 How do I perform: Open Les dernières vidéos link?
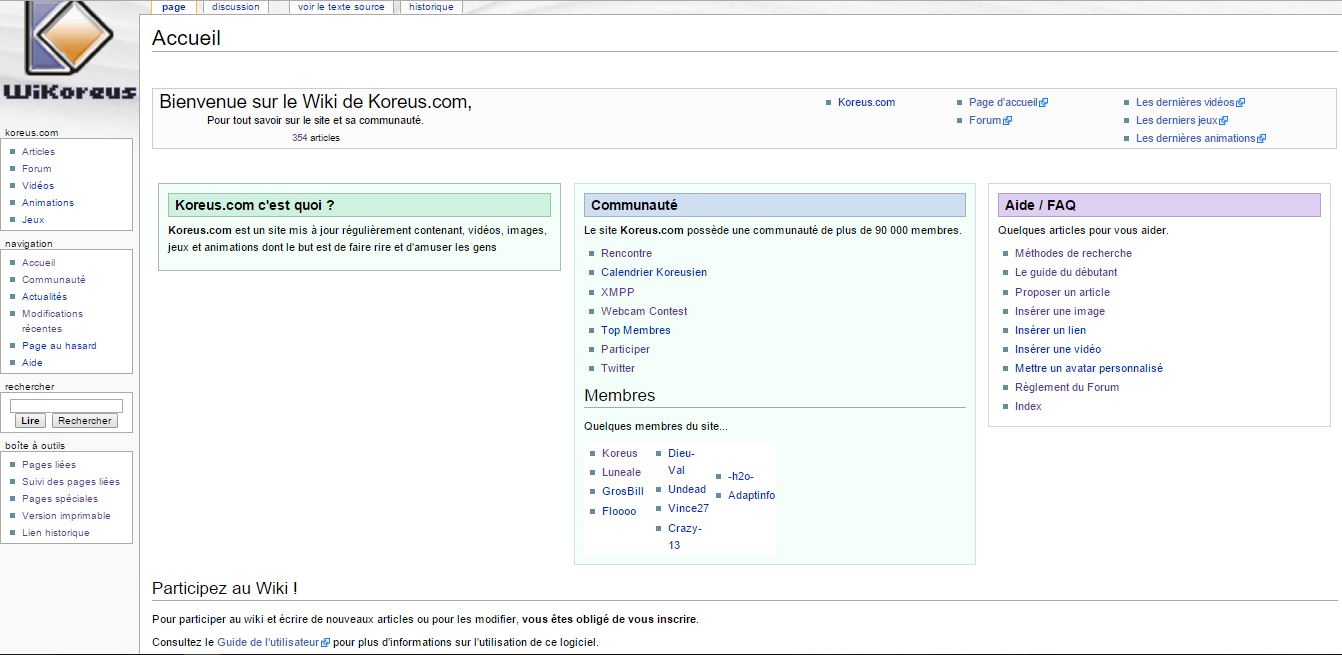coord(1185,103)
